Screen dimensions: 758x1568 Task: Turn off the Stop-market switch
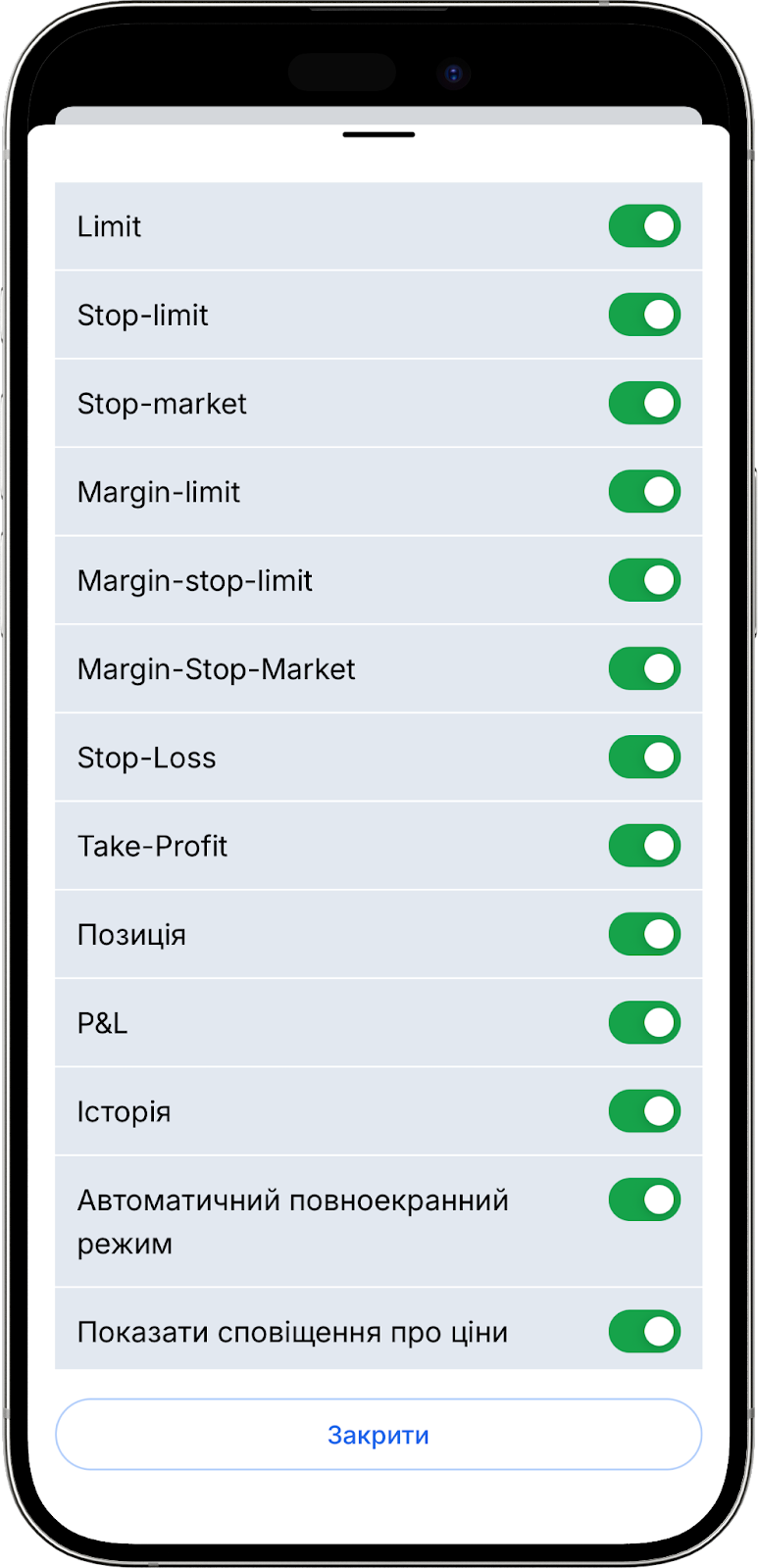[644, 404]
